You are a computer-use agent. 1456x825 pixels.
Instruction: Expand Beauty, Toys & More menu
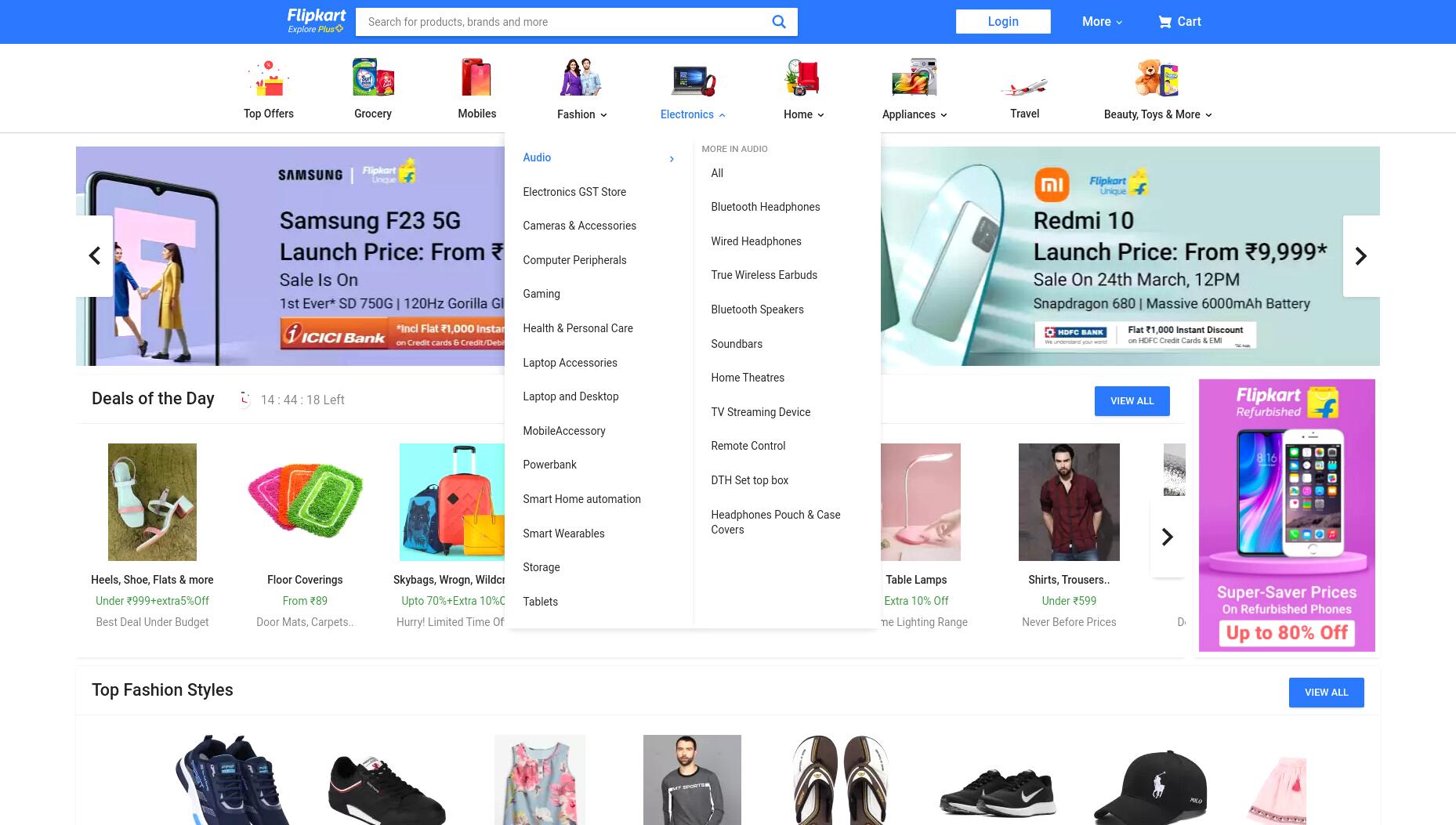pyautogui.click(x=1157, y=114)
